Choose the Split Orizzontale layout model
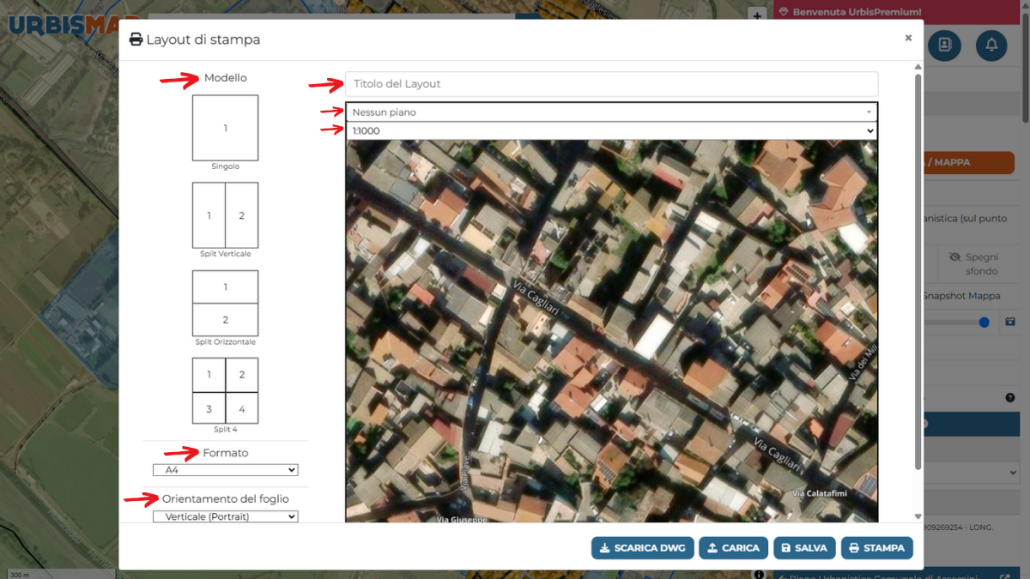1030x579 pixels. (225, 303)
